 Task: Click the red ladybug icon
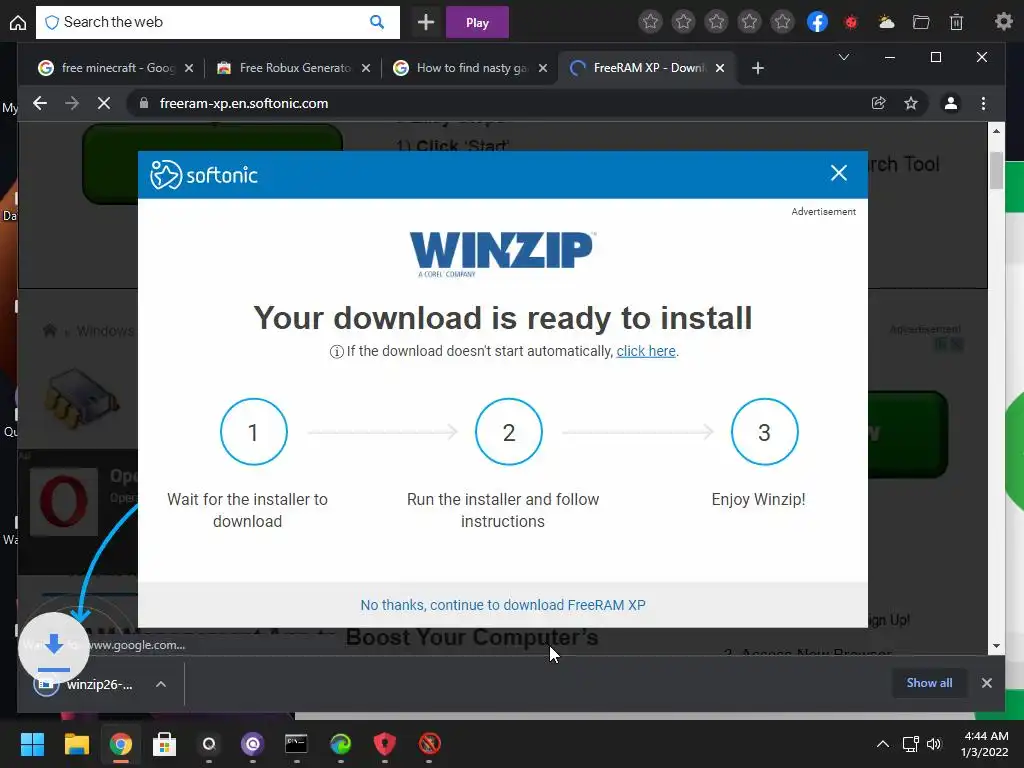pyautogui.click(x=851, y=22)
